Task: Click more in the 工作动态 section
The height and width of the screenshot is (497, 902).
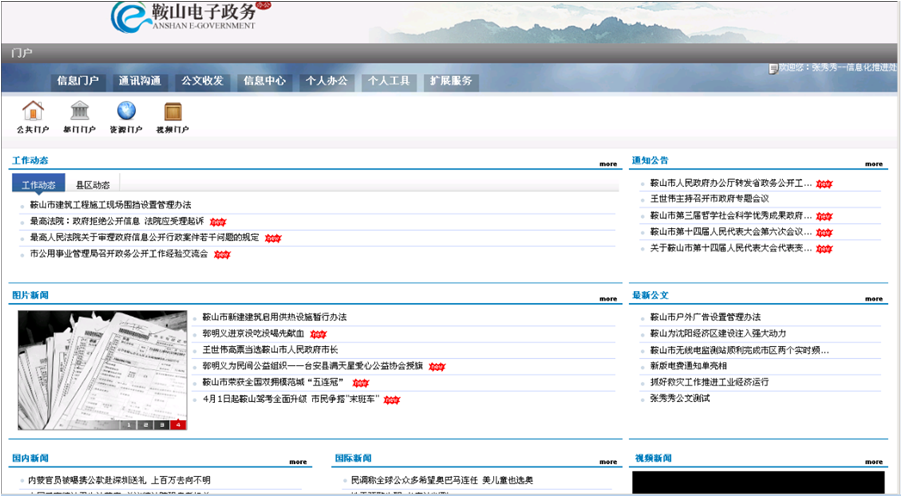Action: point(608,164)
